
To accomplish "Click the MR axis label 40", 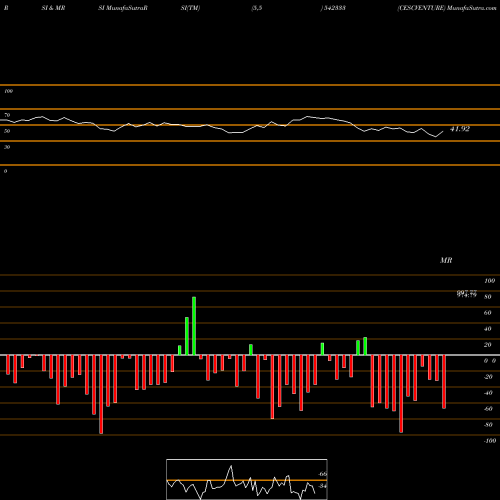I will pyautogui.click(x=488, y=329).
